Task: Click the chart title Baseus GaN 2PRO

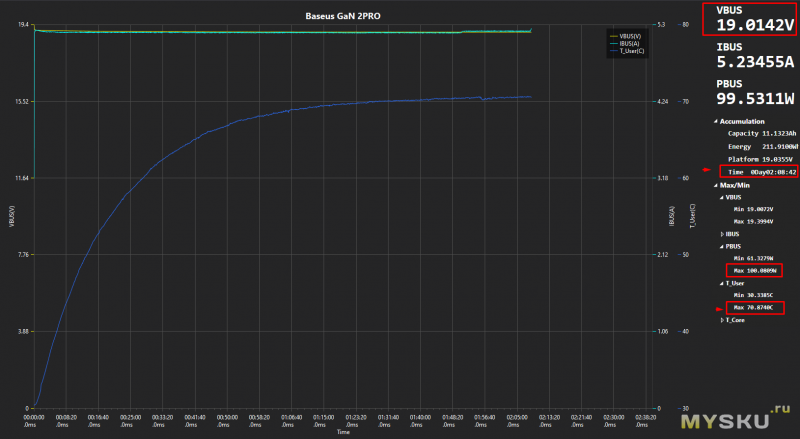Action: pyautogui.click(x=343, y=16)
